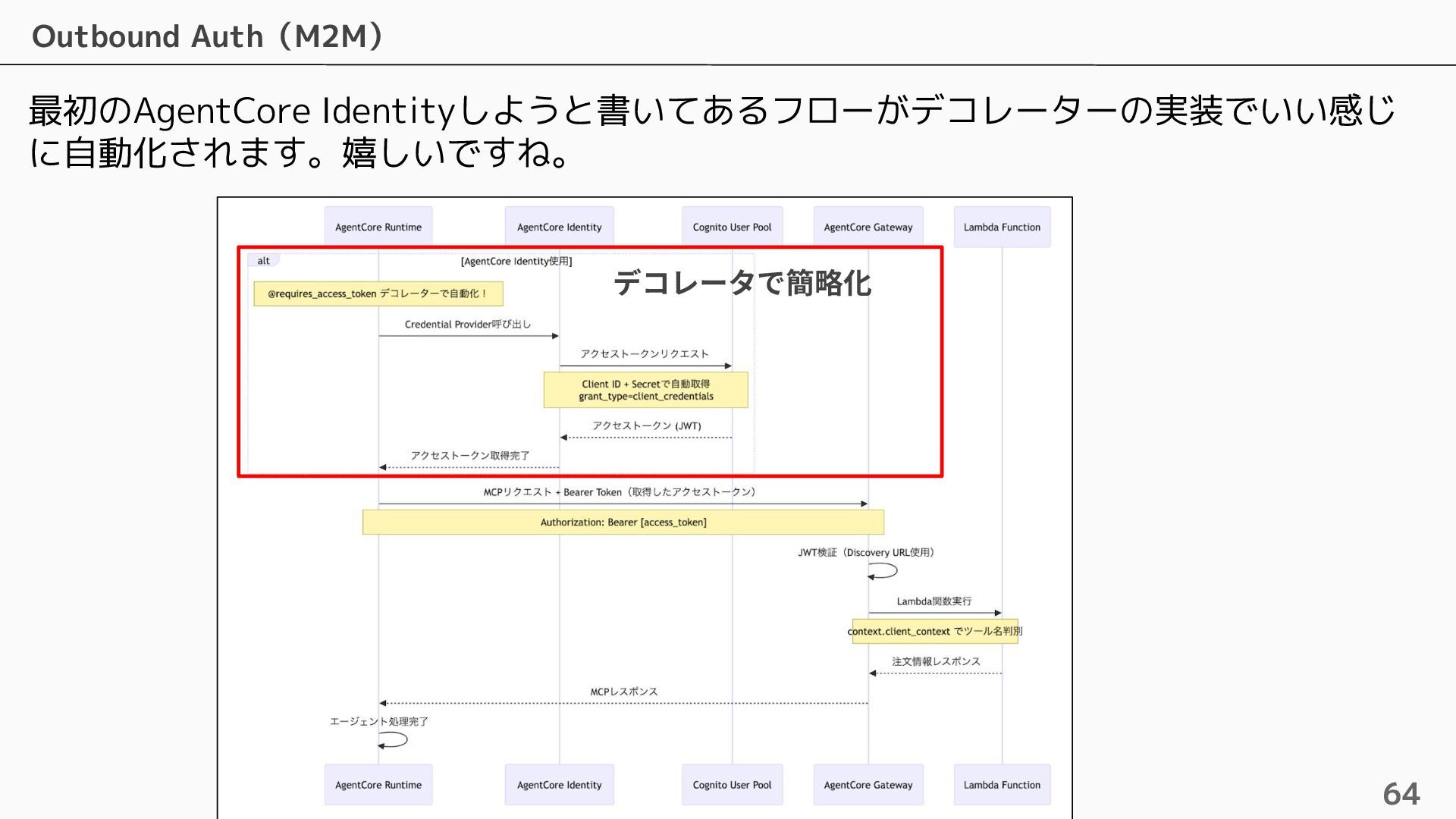Click the alt fragment label
Viewport: 1456px width, 819px height.
[263, 261]
